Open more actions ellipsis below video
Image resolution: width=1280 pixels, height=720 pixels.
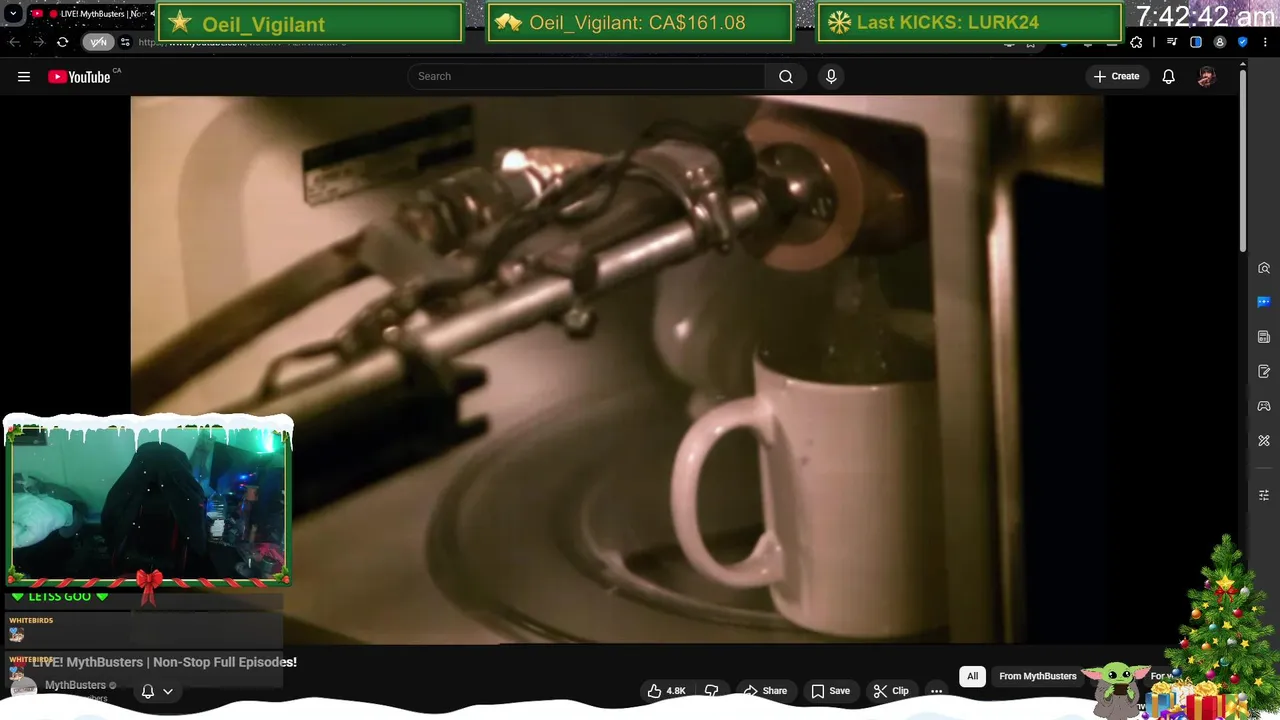point(936,691)
